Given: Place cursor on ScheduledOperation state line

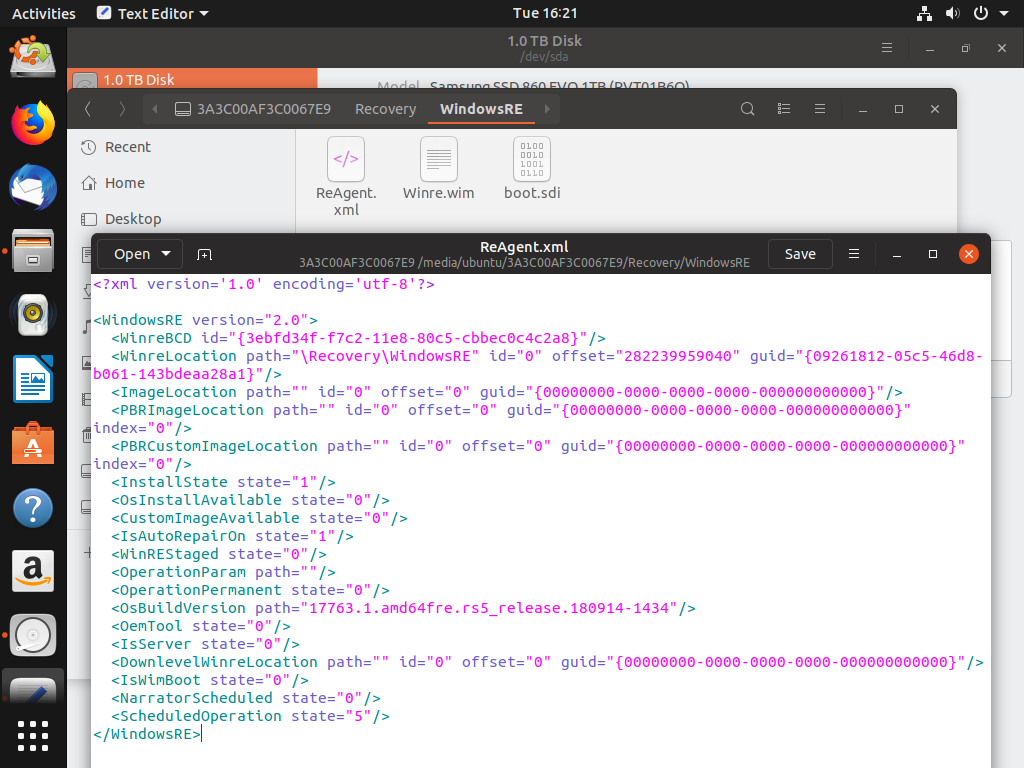Looking at the screenshot, I should pos(250,716).
